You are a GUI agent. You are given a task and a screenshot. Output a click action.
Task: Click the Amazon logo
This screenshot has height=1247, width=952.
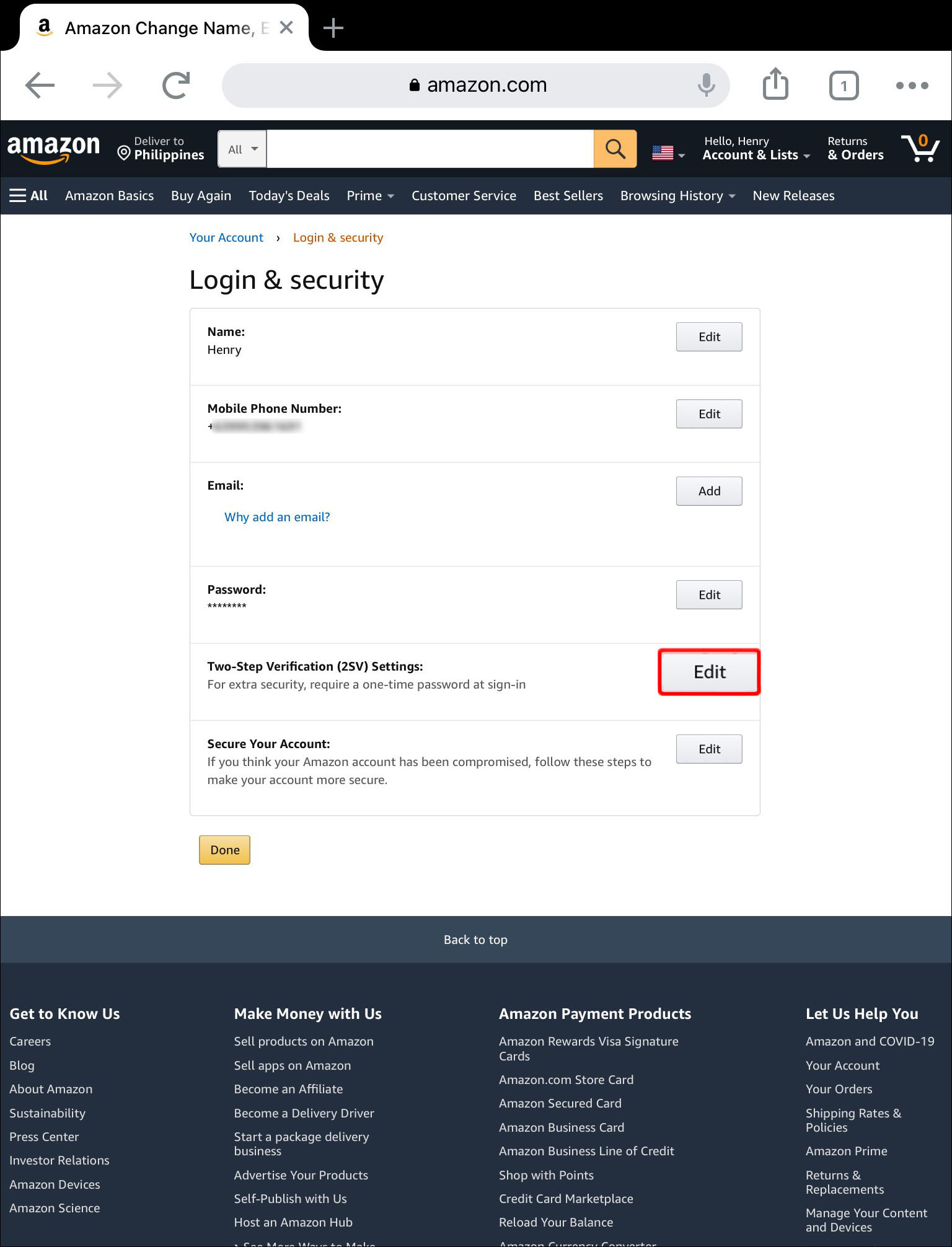pos(53,149)
